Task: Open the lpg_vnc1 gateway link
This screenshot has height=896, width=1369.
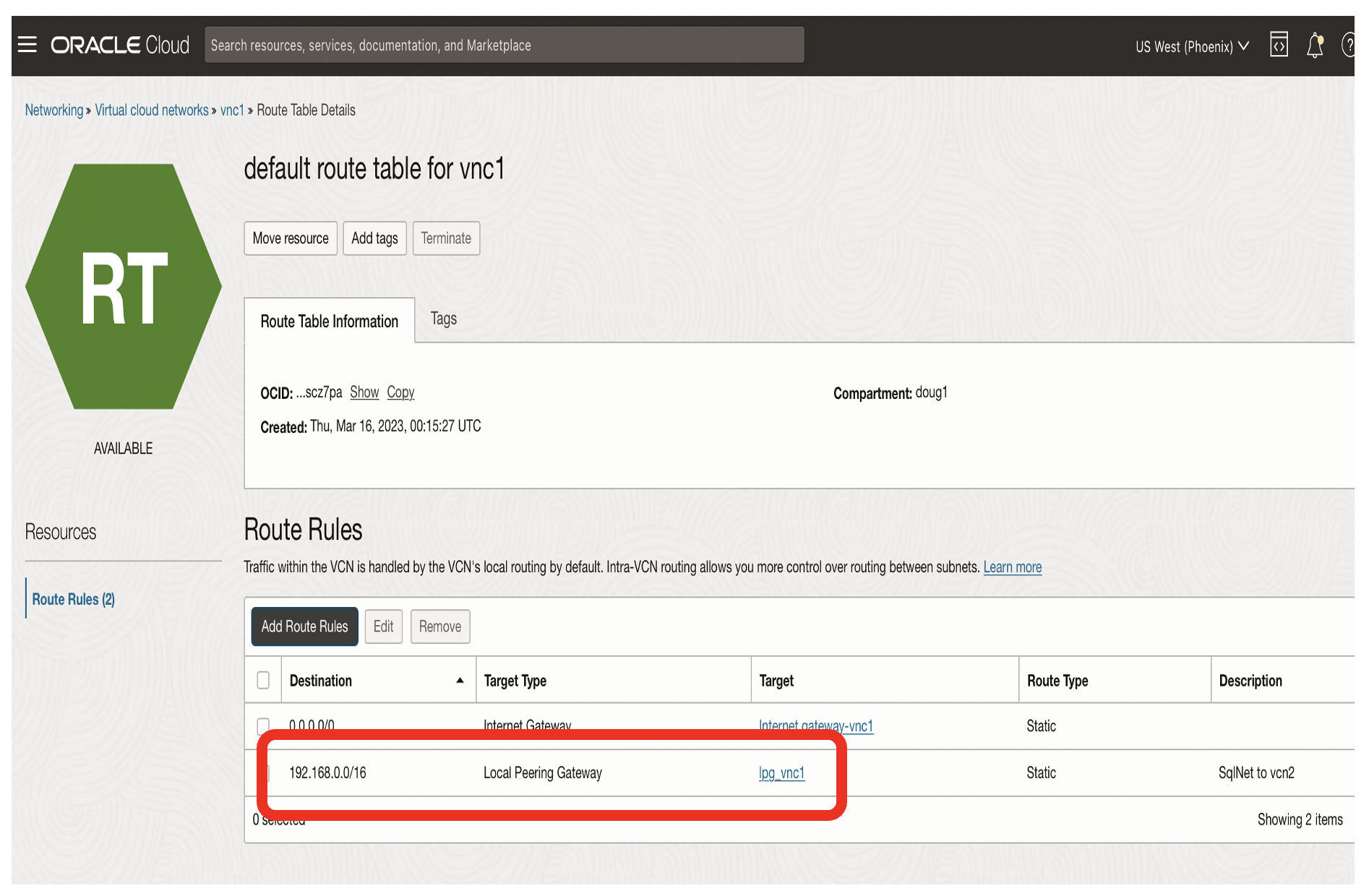Action: (781, 772)
